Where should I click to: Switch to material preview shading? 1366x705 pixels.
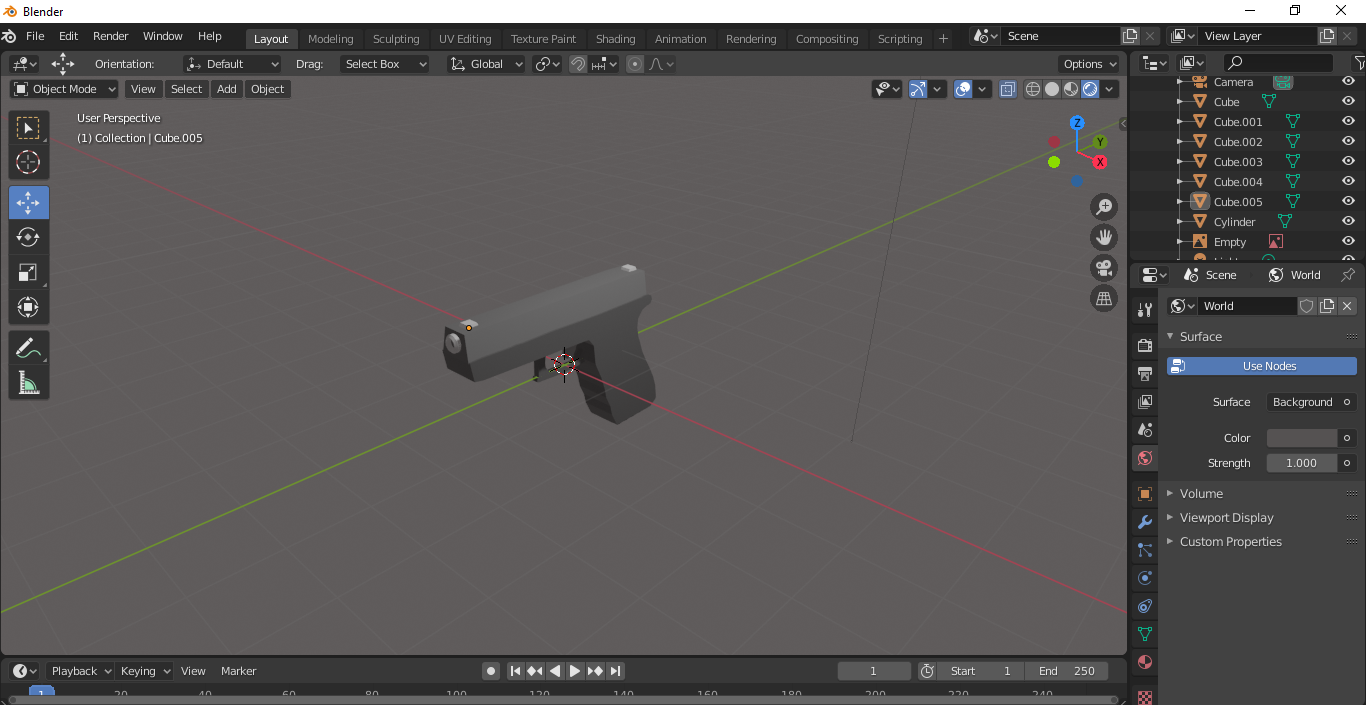[1071, 89]
